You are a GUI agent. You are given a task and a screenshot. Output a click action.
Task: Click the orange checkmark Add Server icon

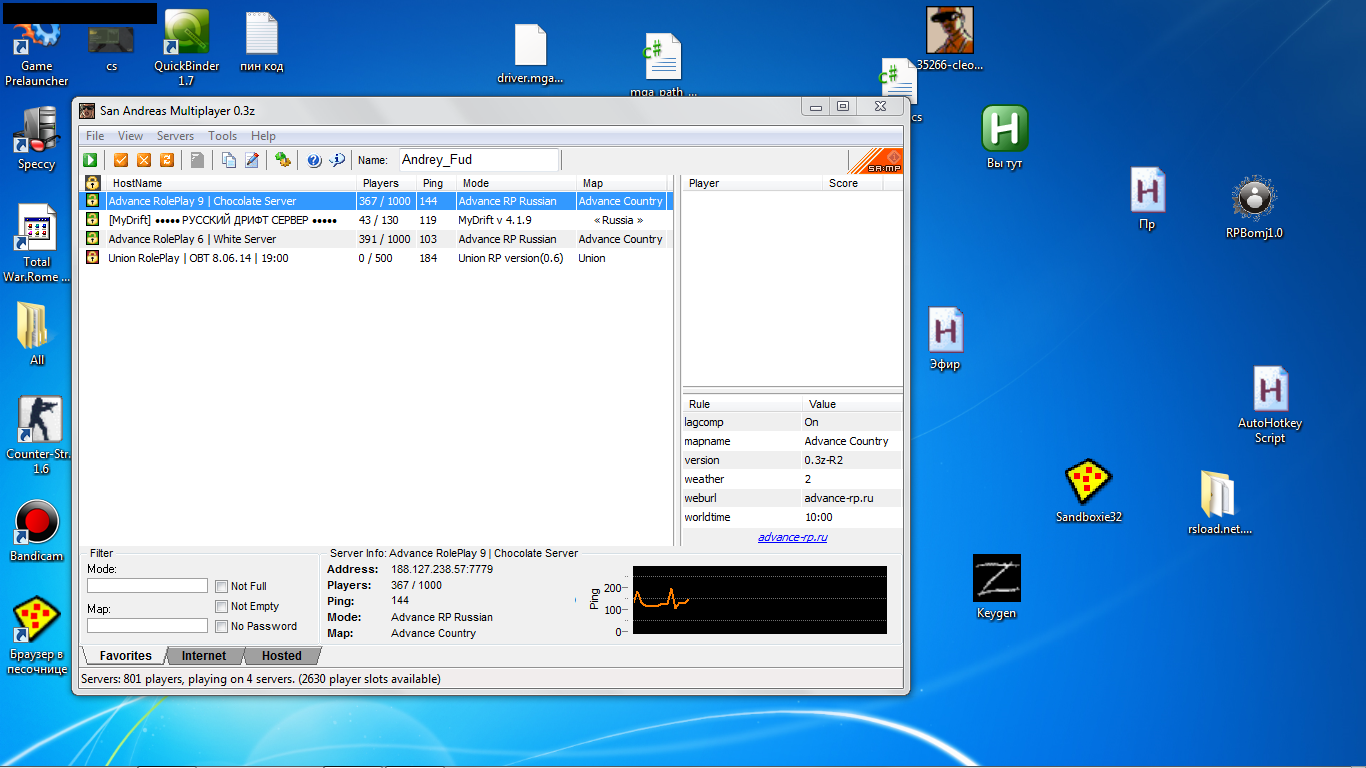pos(121,160)
